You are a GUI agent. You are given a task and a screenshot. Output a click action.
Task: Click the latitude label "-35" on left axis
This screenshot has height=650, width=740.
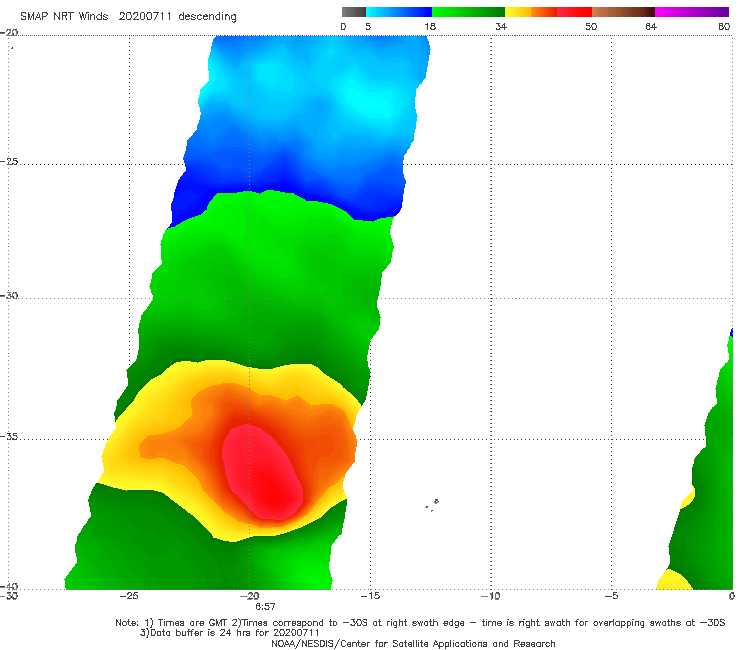9,437
